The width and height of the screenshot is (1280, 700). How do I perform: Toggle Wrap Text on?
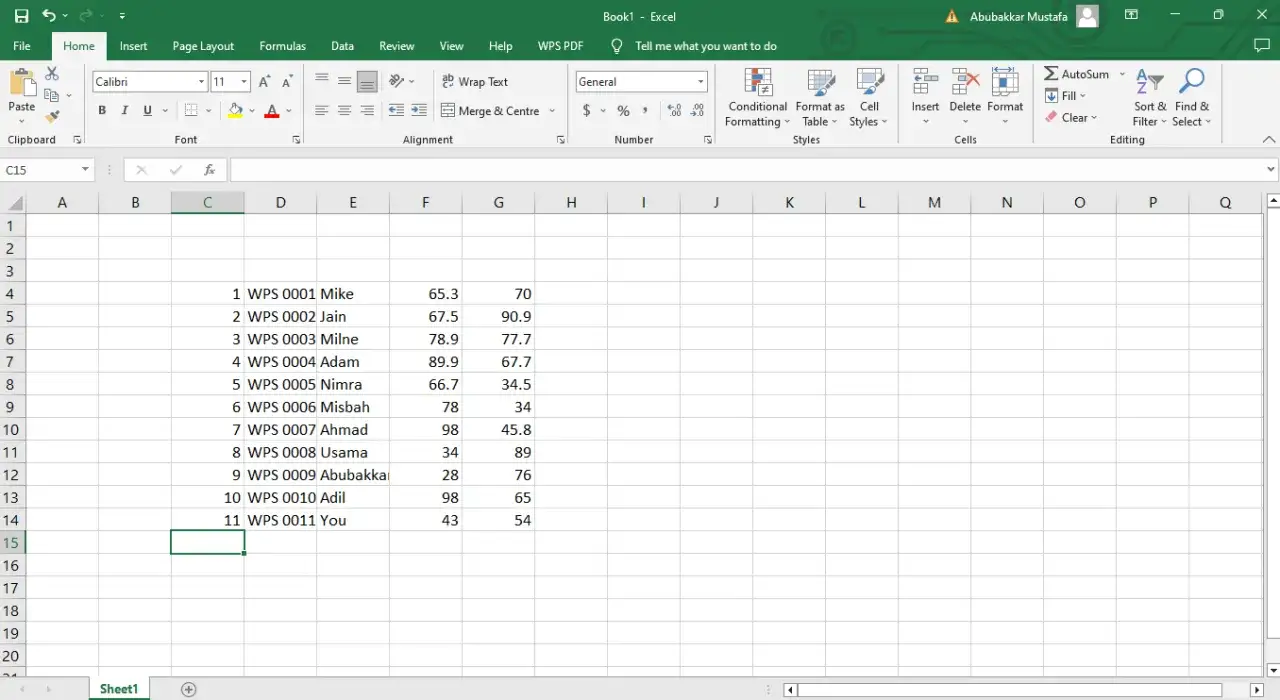(x=474, y=82)
